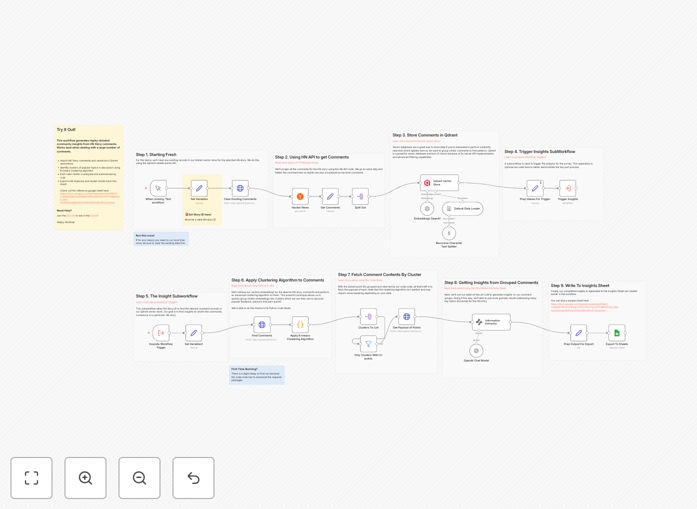
Task: Click the 'Try It Out!' sticky note heading
Action: pyautogui.click(x=66, y=130)
